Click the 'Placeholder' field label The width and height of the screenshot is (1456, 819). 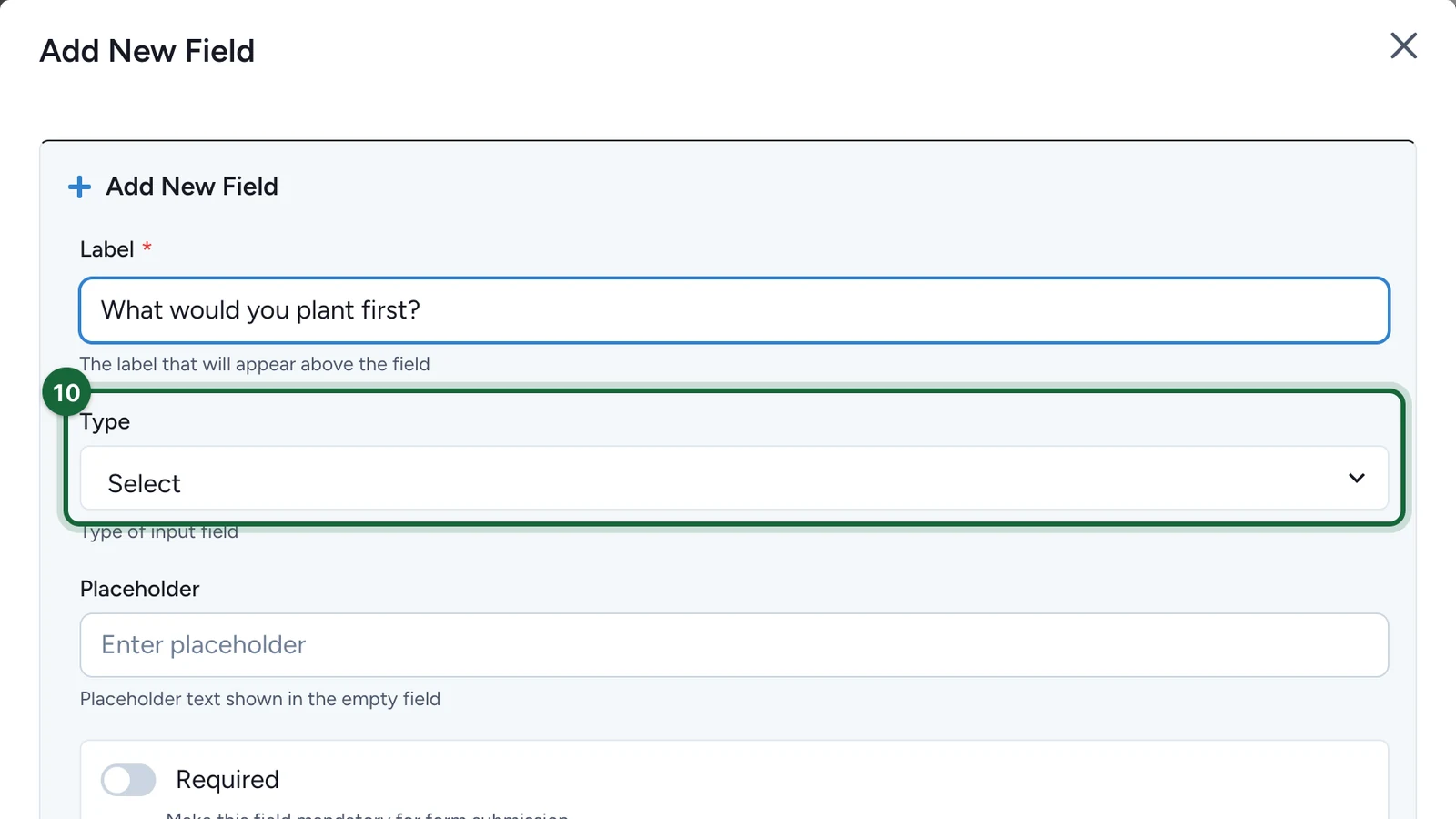pos(139,589)
